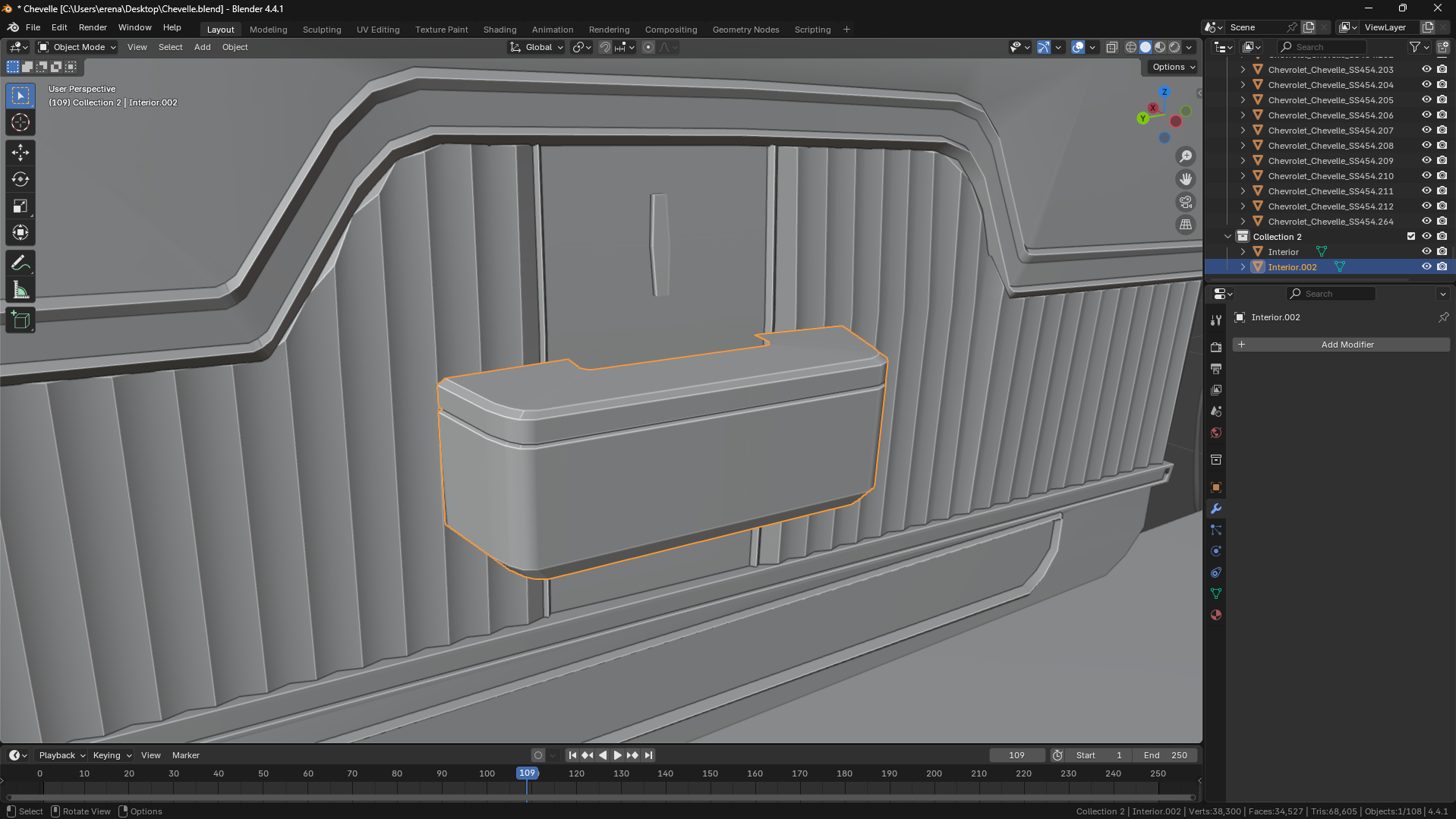Open the Object properties tab
Screen dimensions: 1456x819
(x=1216, y=487)
